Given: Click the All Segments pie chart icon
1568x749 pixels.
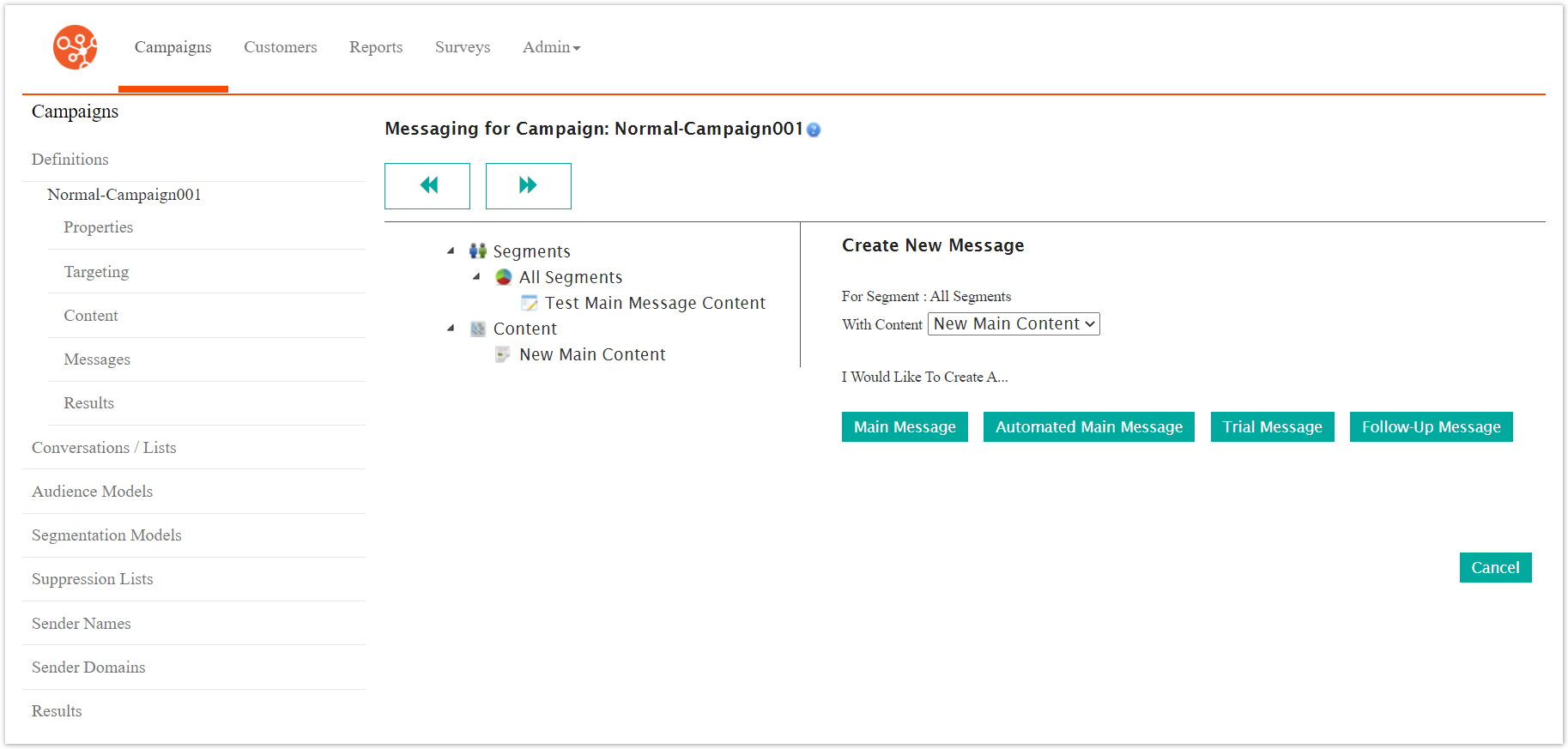Looking at the screenshot, I should 504,277.
